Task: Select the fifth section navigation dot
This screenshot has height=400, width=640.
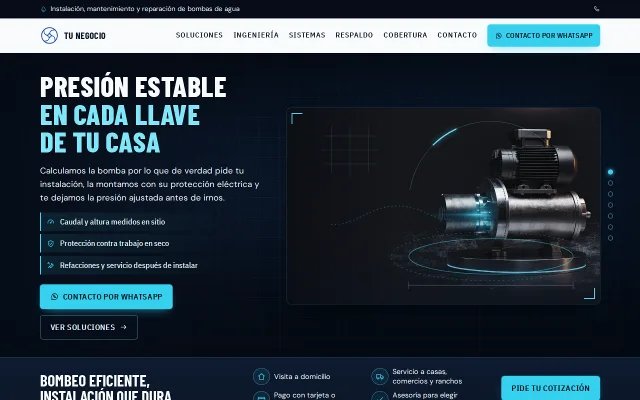Action: pos(611,216)
